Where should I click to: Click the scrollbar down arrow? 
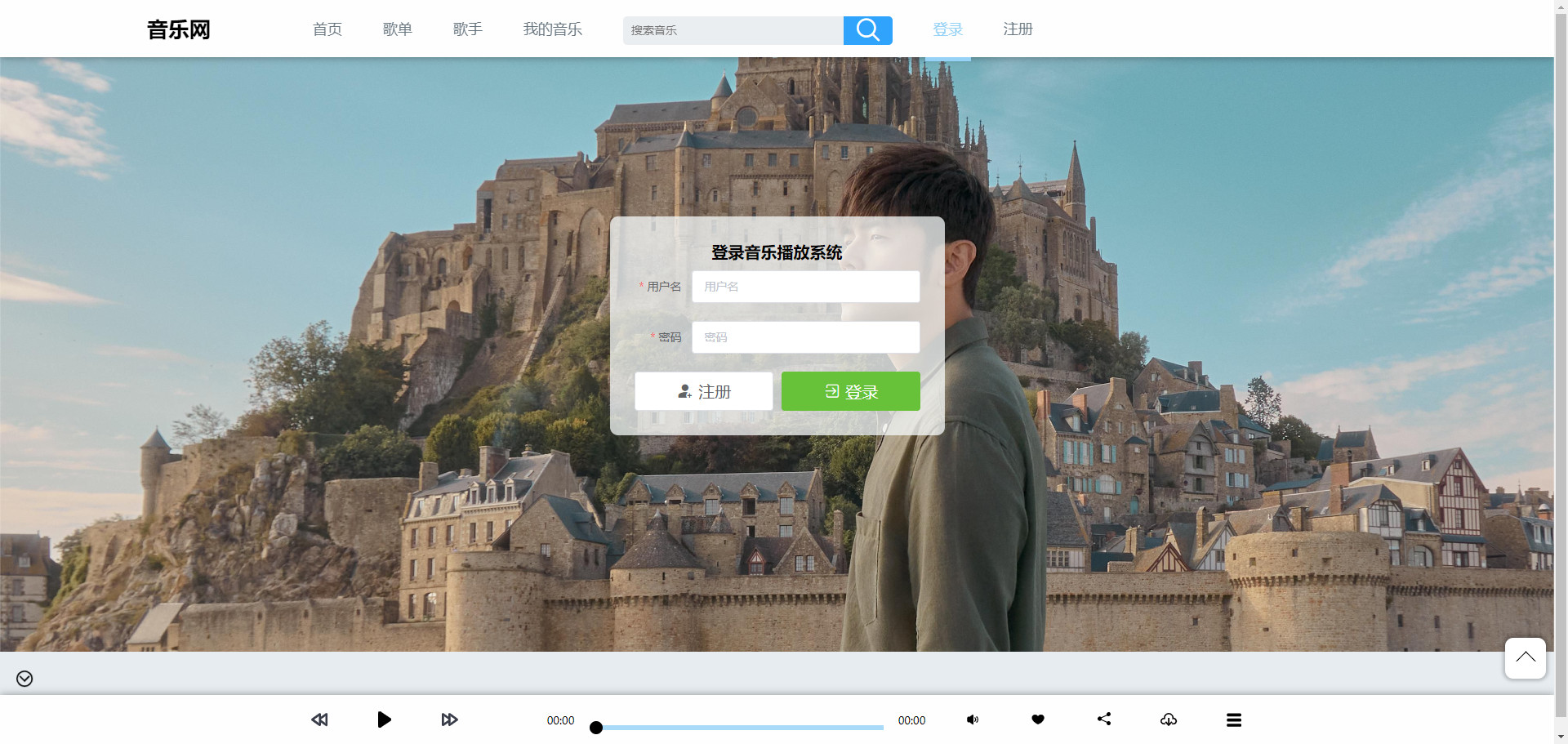point(1561,737)
